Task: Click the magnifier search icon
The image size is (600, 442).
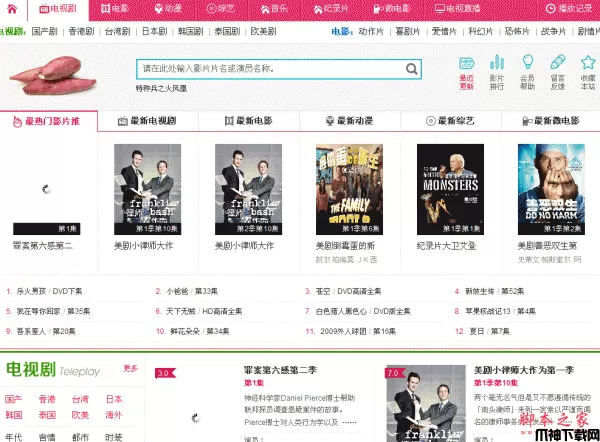Action: click(412, 69)
